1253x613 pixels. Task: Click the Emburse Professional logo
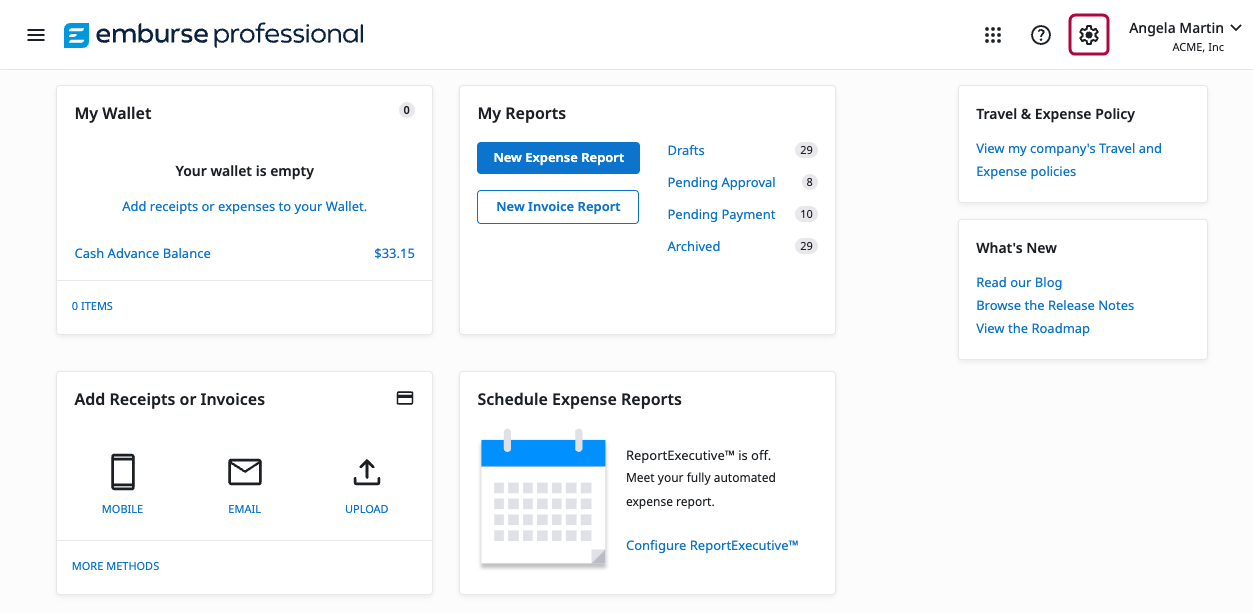pyautogui.click(x=214, y=35)
